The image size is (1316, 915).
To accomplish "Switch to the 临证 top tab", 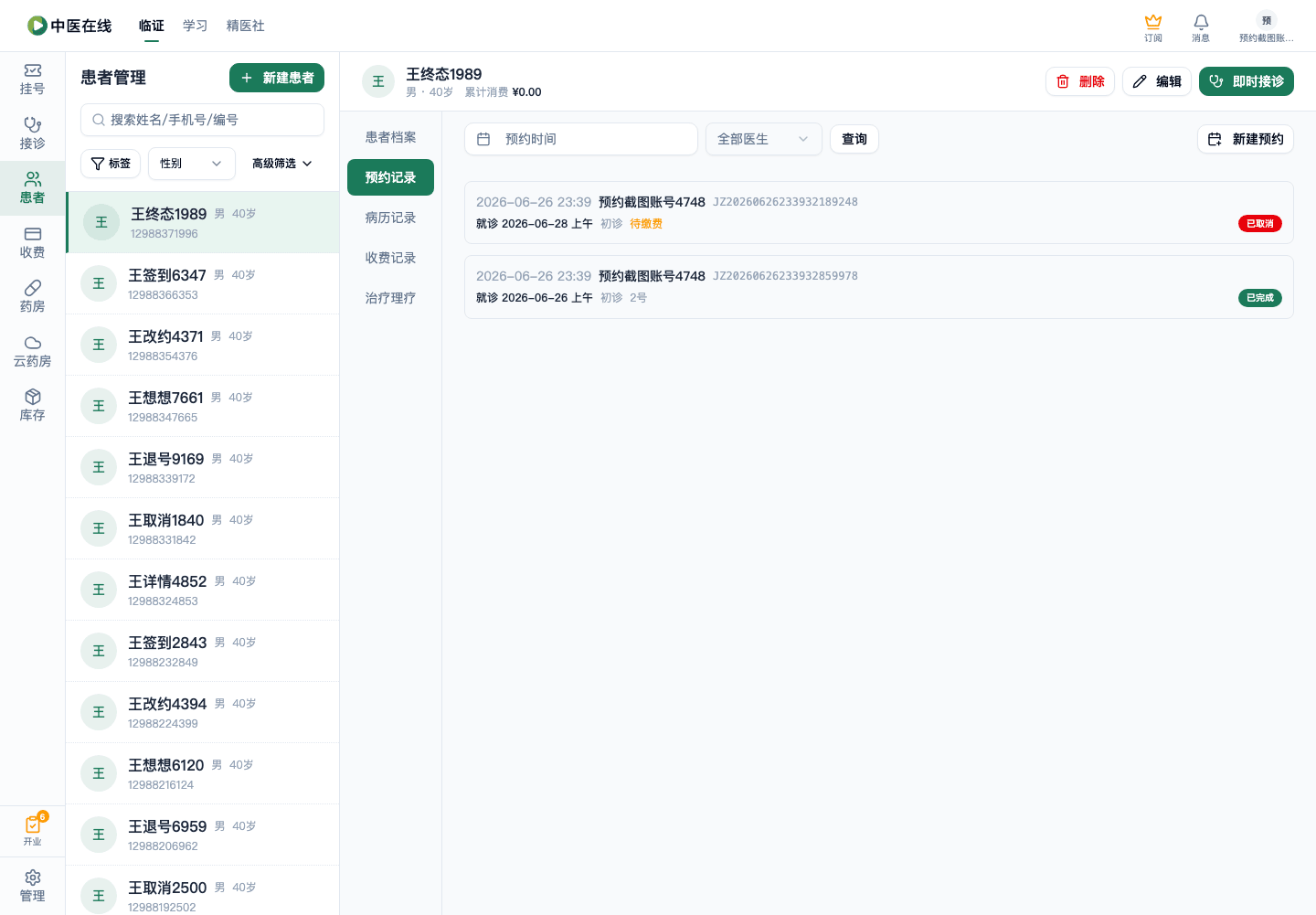I will point(152,26).
